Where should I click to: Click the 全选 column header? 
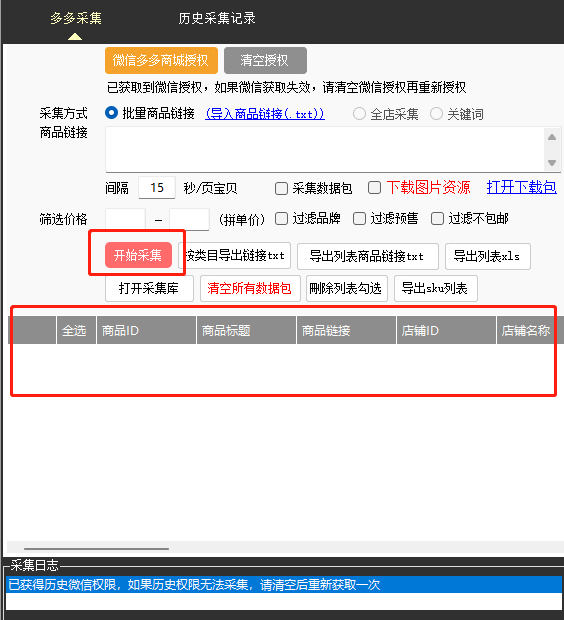[x=76, y=330]
